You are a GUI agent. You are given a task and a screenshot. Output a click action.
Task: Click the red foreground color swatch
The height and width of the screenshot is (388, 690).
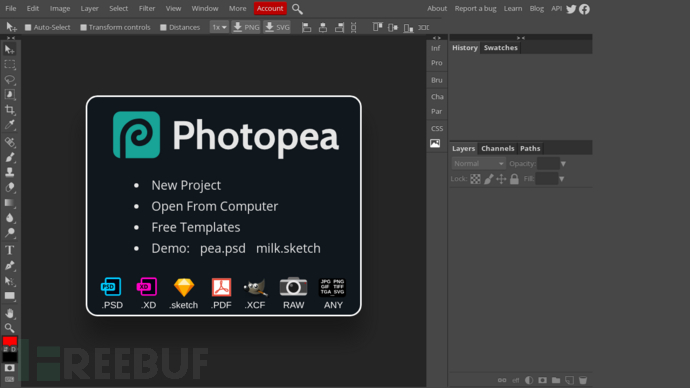pyautogui.click(x=10, y=341)
